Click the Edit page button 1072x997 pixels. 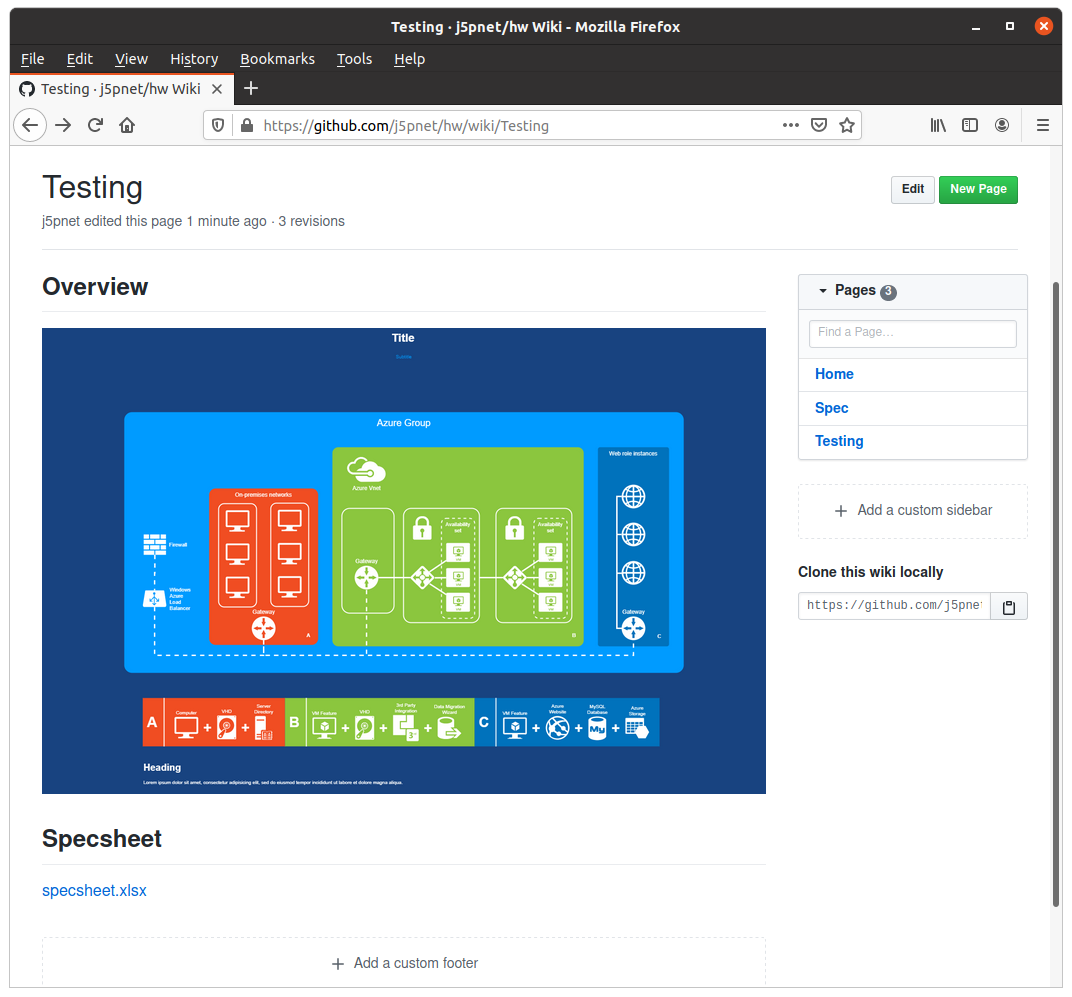tap(913, 189)
